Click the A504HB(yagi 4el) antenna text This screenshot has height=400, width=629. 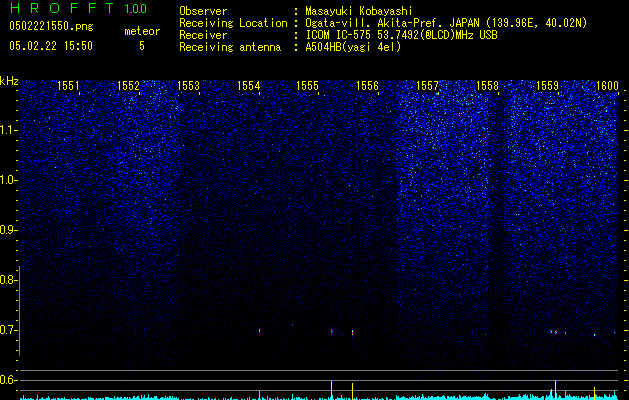coord(353,47)
